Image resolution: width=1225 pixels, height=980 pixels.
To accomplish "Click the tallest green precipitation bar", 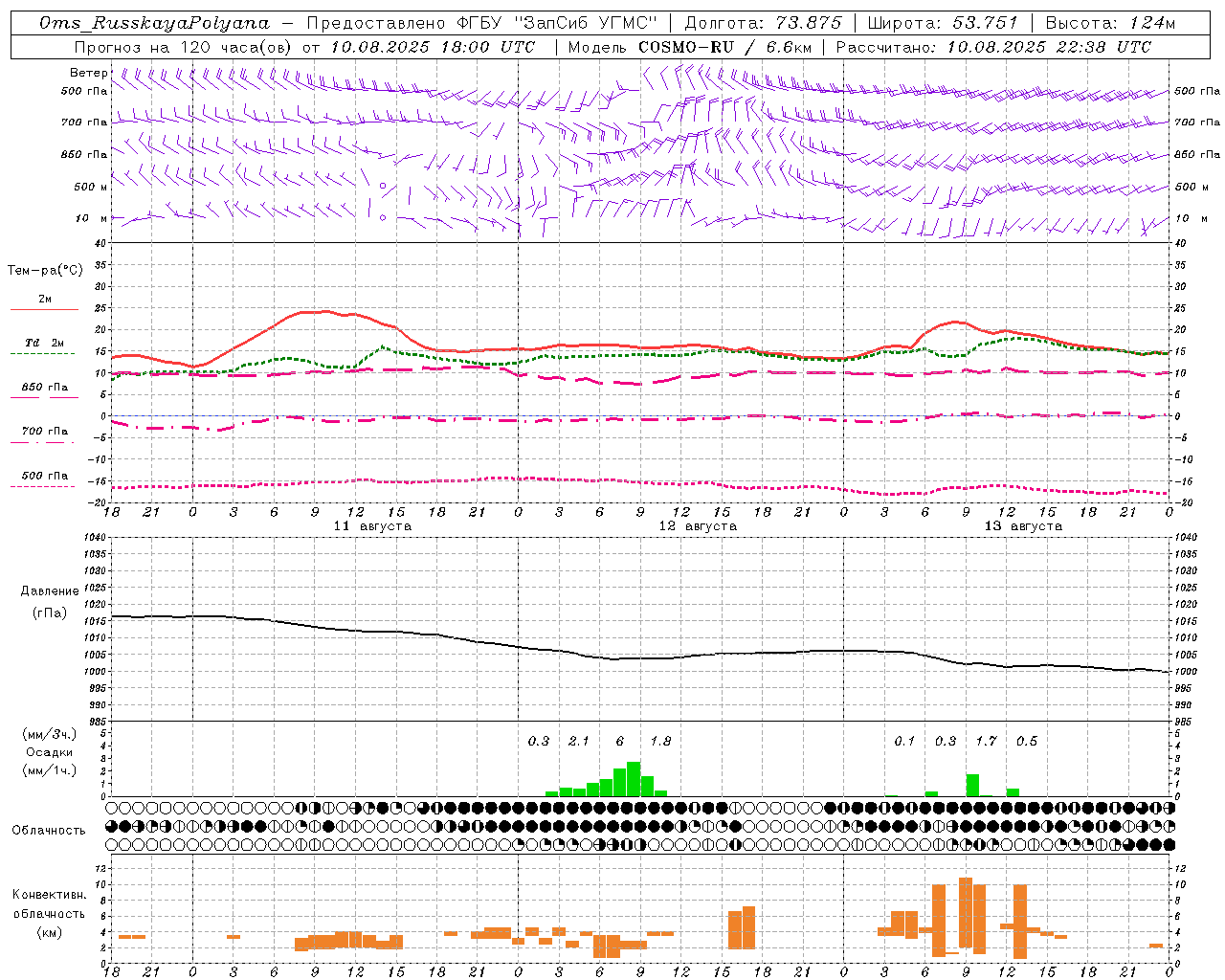I will pyautogui.click(x=634, y=779).
